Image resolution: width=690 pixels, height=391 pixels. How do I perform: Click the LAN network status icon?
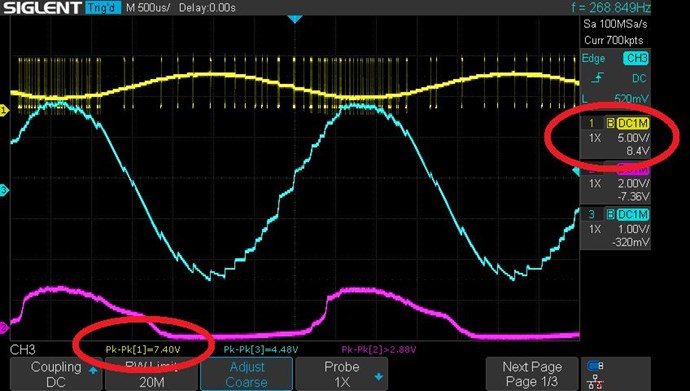click(x=595, y=381)
